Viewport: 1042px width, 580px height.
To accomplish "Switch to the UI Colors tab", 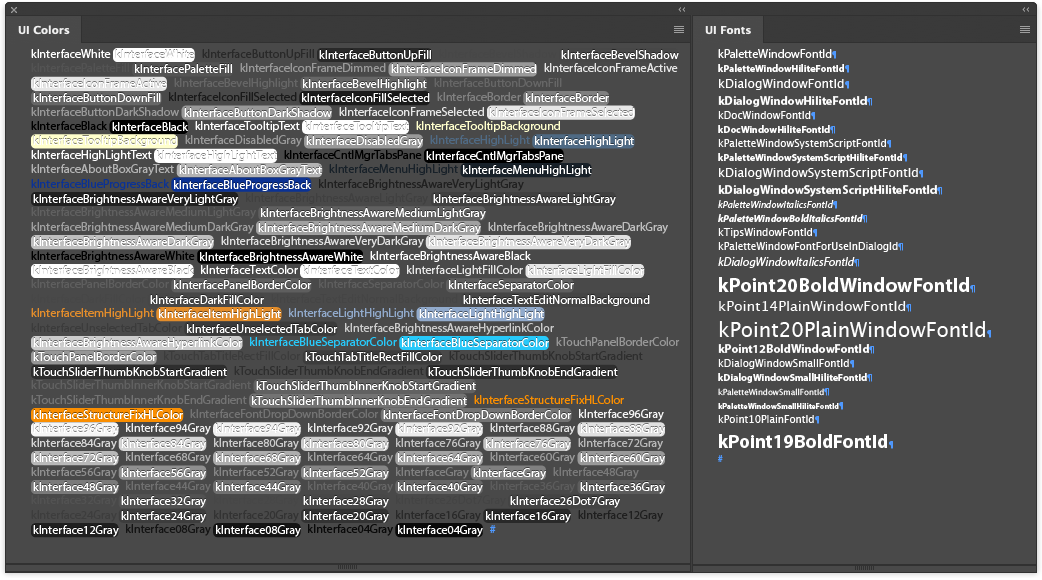I will (x=43, y=30).
